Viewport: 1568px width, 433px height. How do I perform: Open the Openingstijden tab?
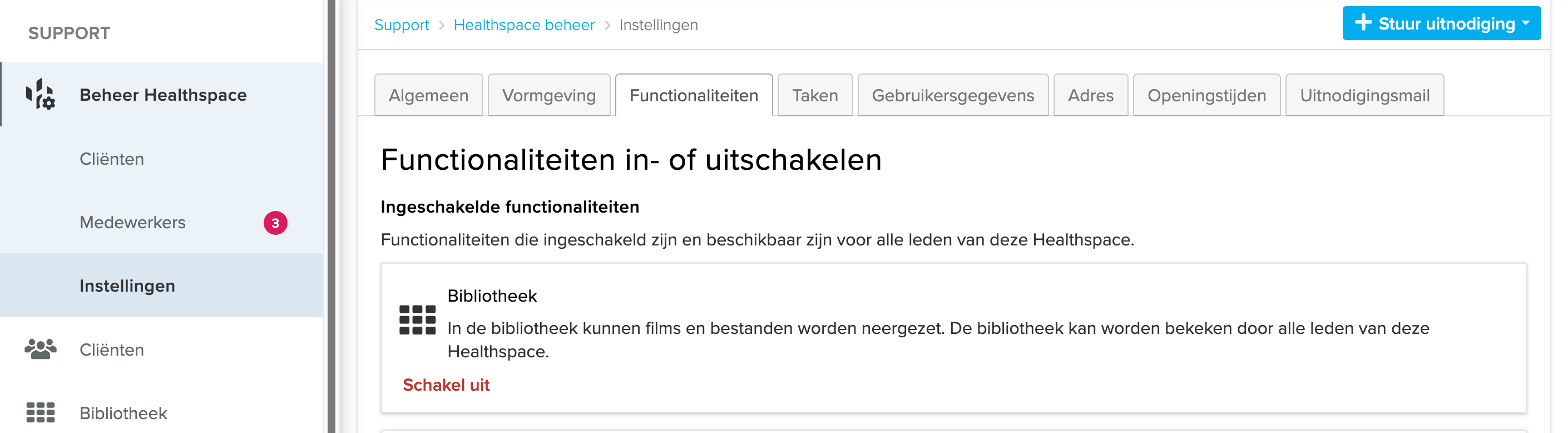click(1206, 96)
